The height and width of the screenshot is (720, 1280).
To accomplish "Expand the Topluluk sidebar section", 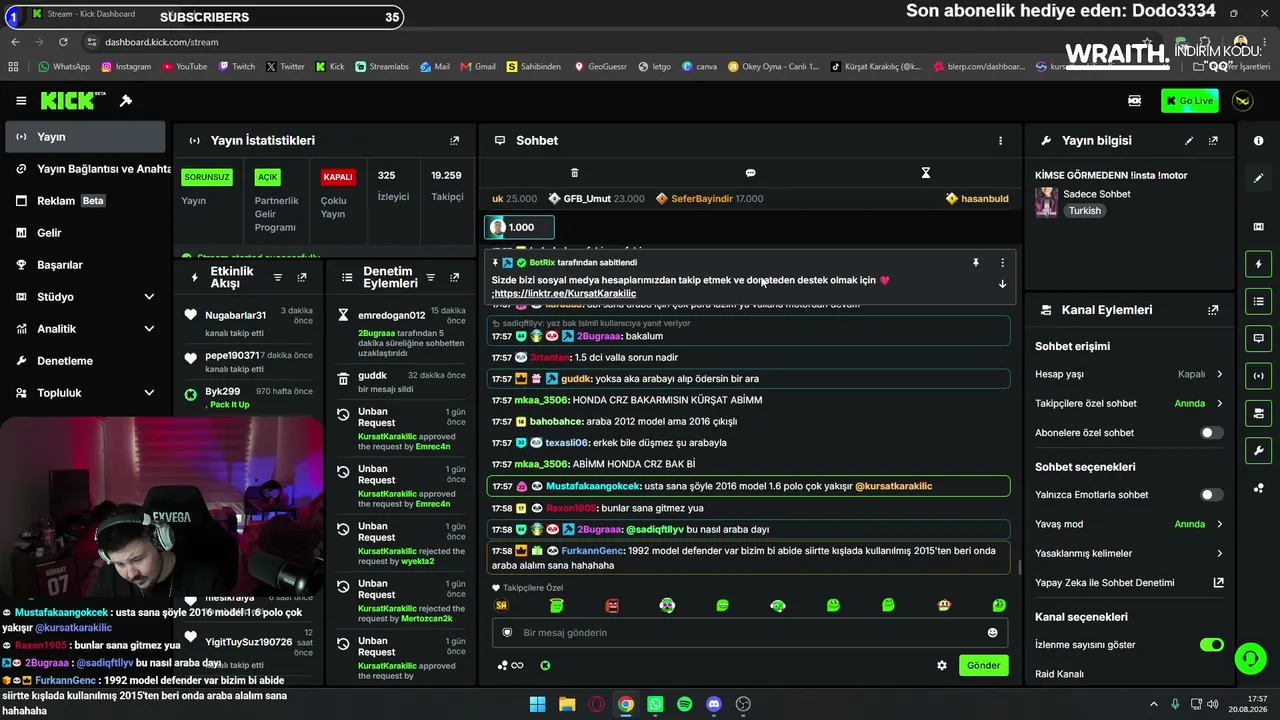I will point(149,393).
